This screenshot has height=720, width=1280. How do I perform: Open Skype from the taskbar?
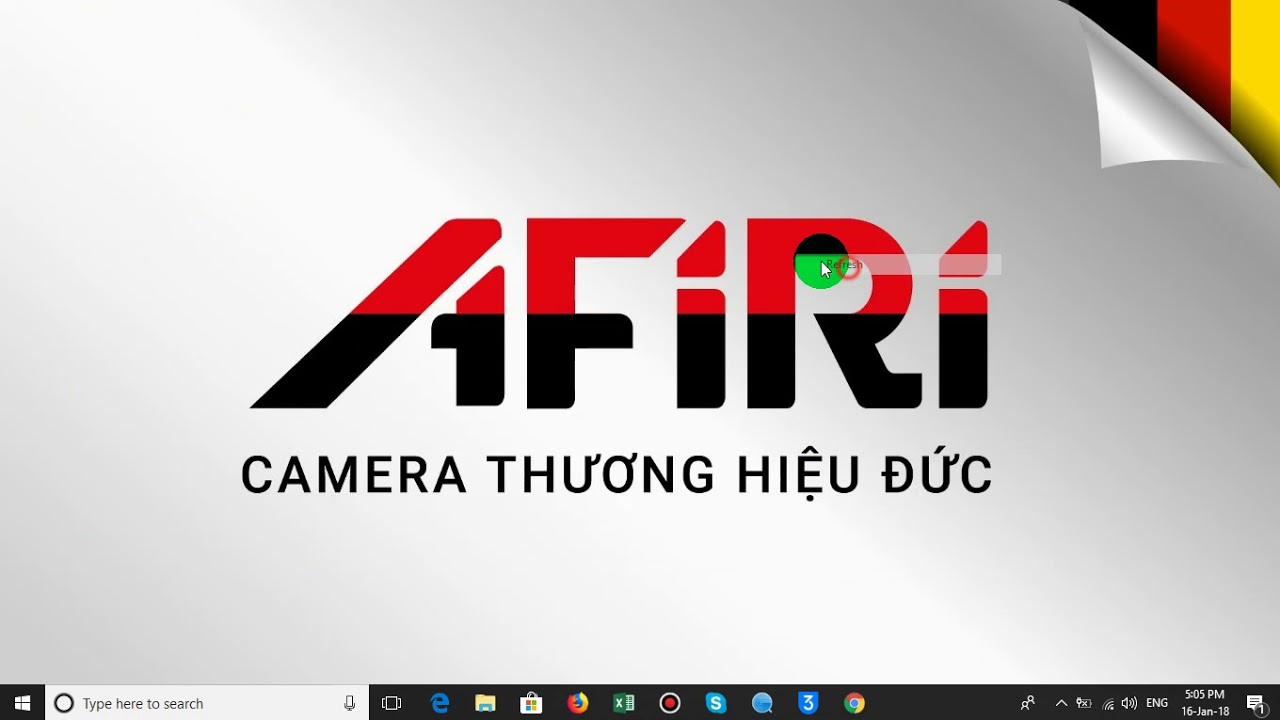[716, 703]
